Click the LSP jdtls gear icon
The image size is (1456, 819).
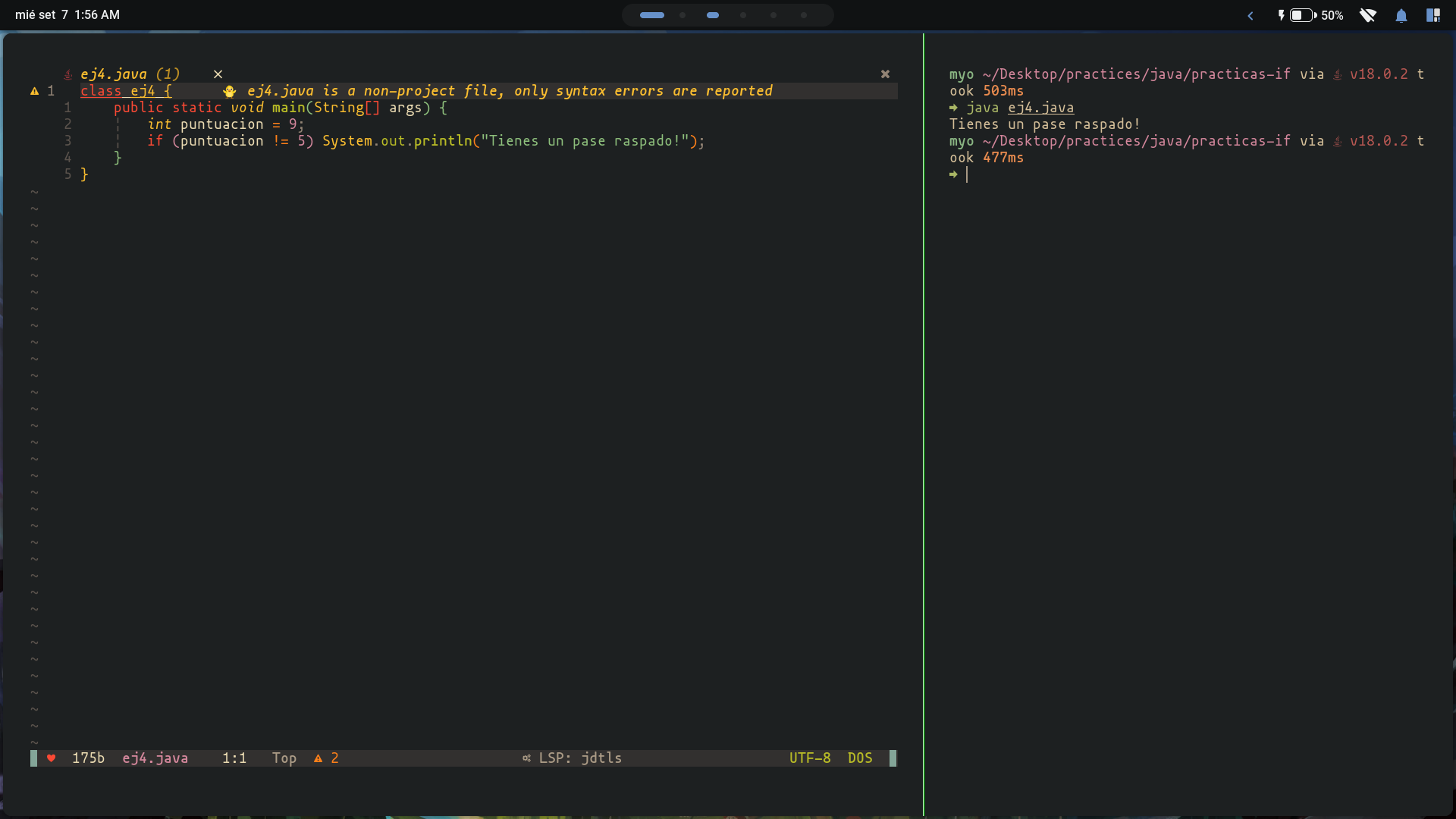[526, 758]
